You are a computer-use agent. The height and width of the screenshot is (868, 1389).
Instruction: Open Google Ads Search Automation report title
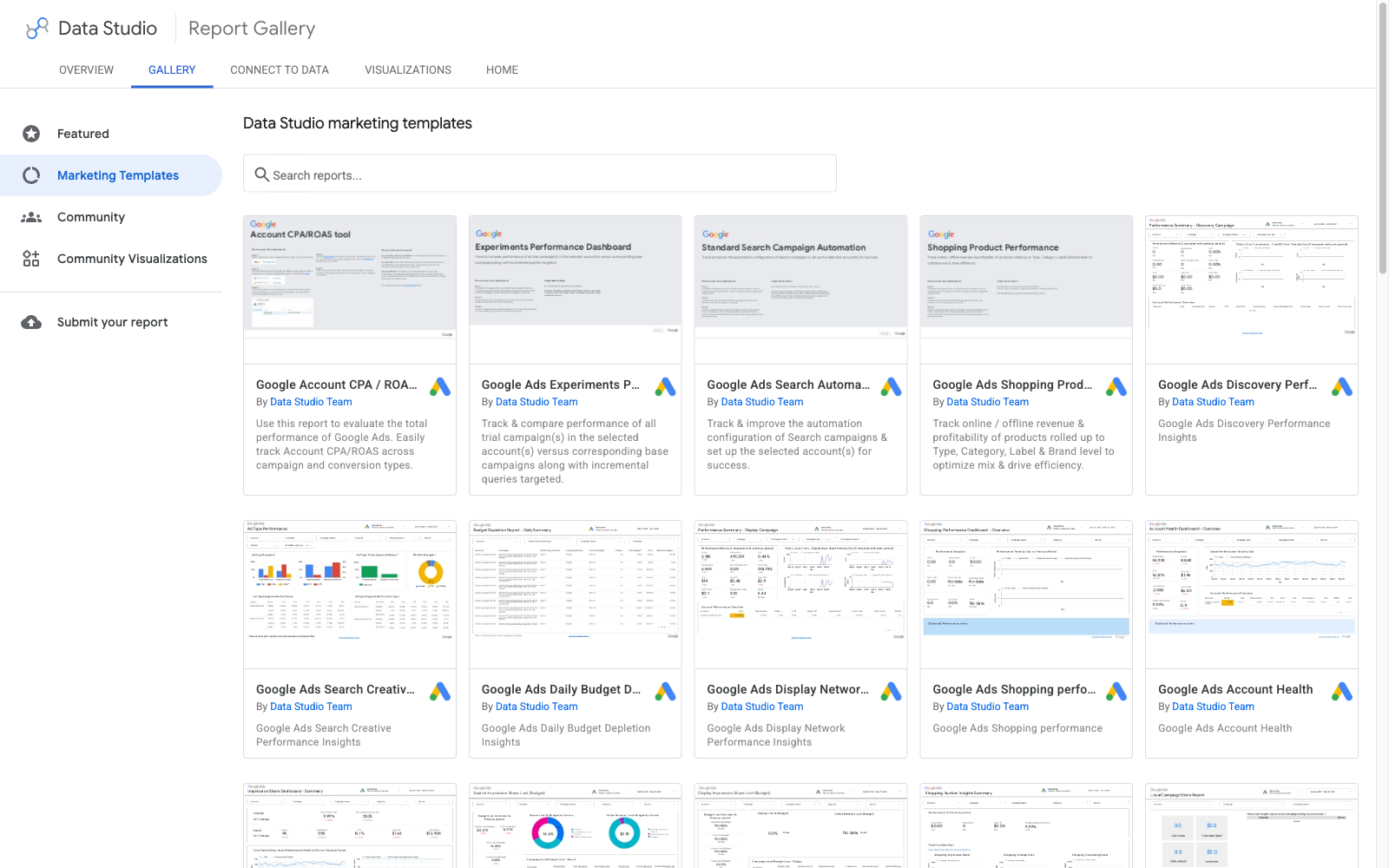tap(788, 385)
